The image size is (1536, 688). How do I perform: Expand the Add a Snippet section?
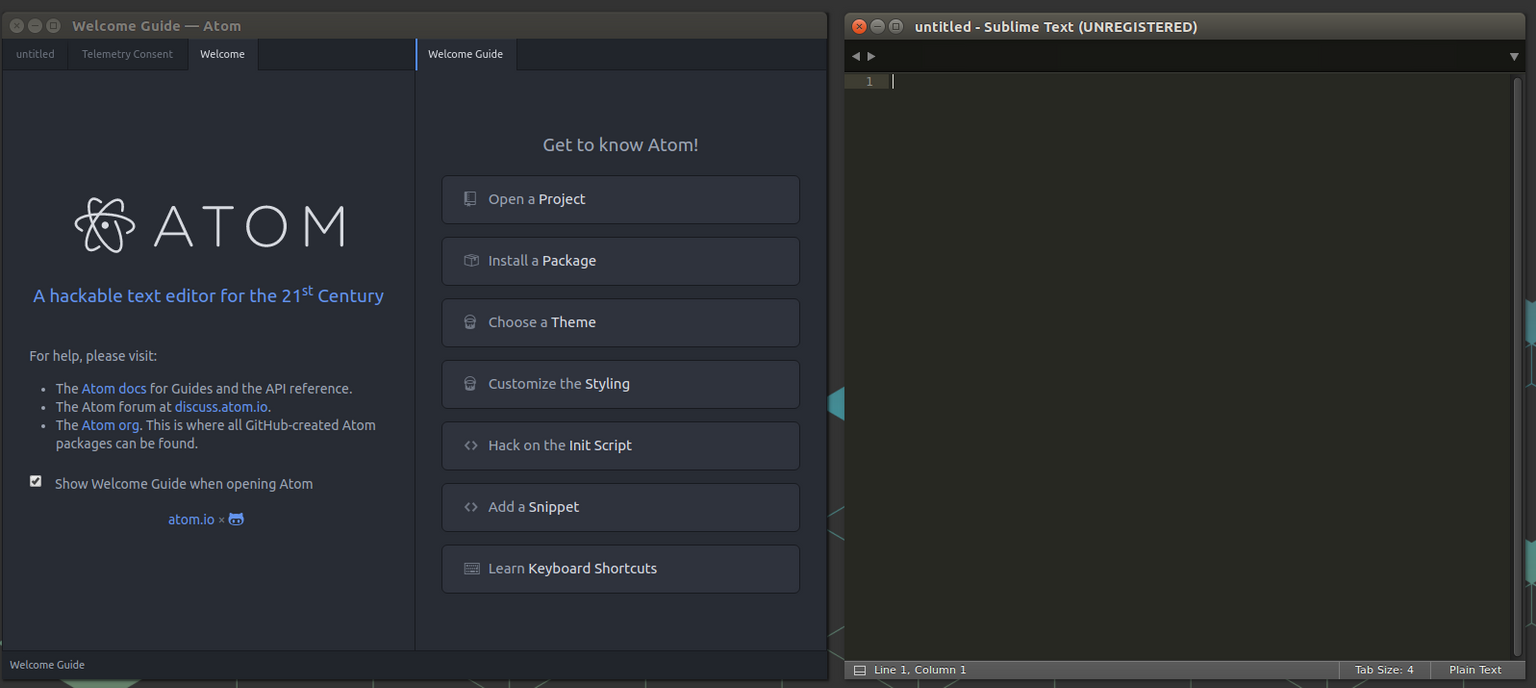(x=620, y=507)
